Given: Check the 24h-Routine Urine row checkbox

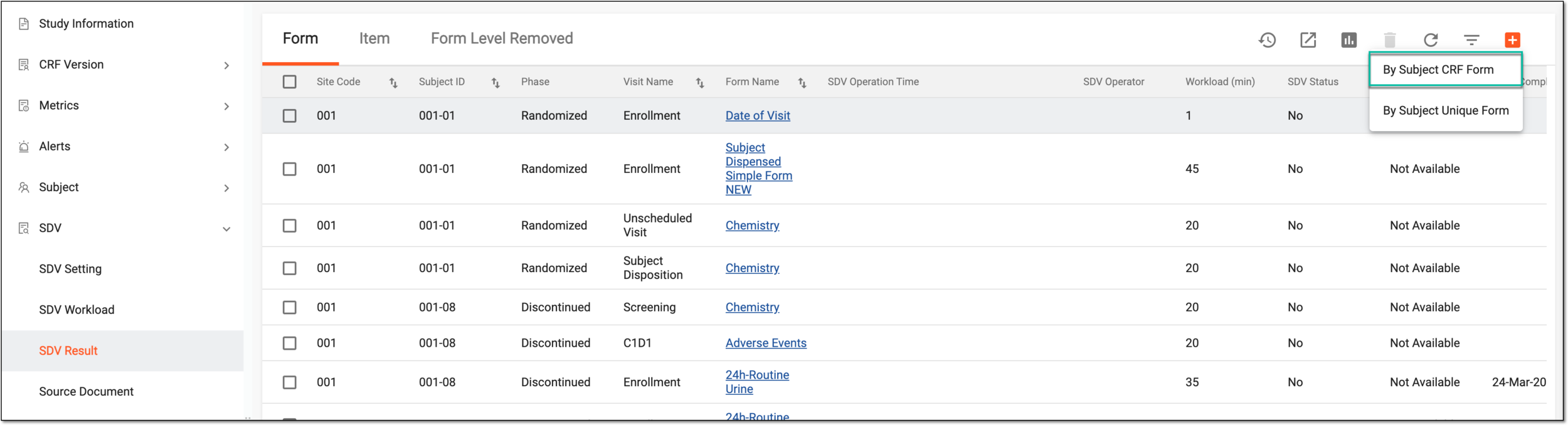Looking at the screenshot, I should [x=289, y=382].
